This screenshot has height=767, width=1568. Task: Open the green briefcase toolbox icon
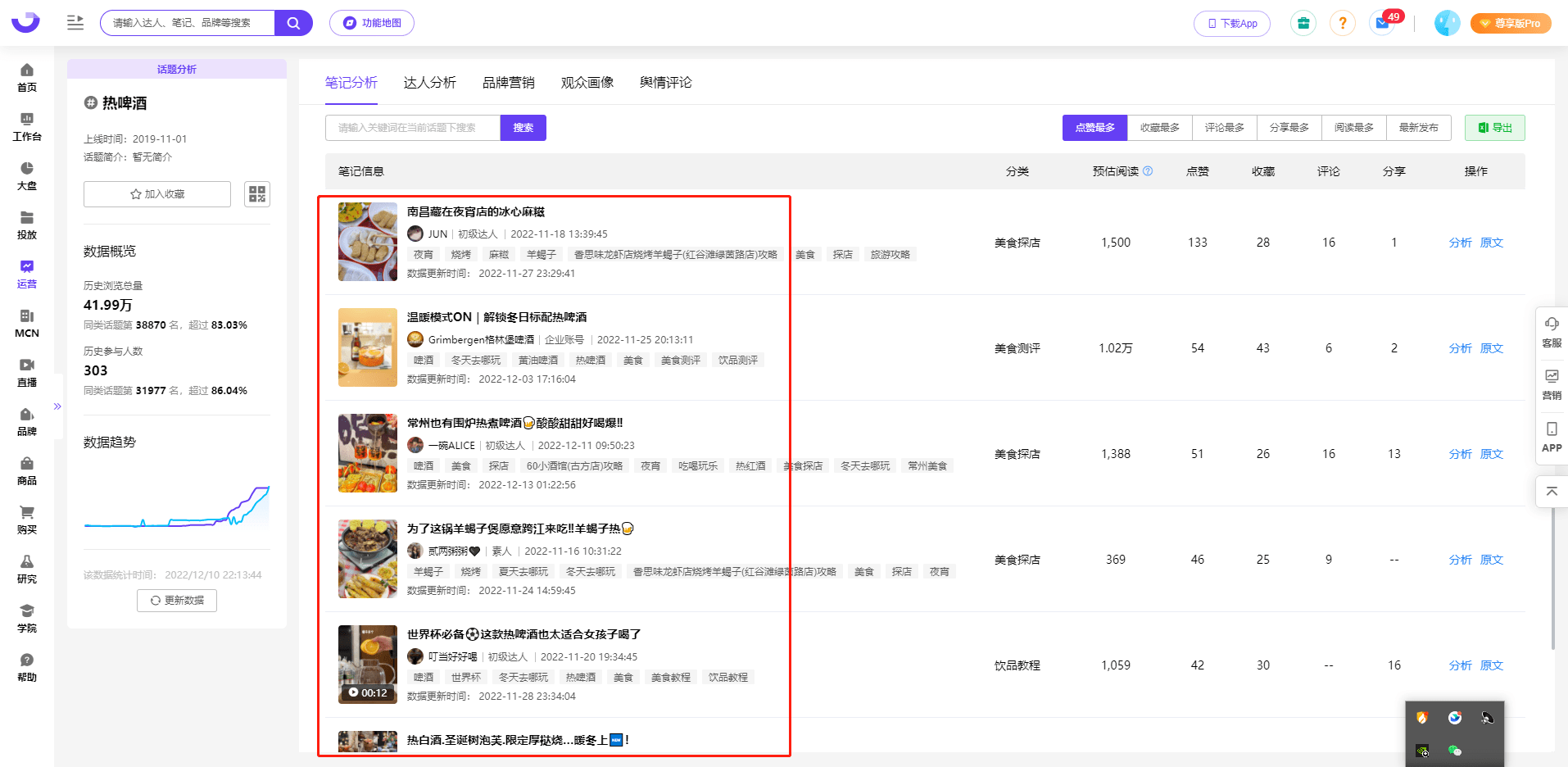tap(1303, 23)
